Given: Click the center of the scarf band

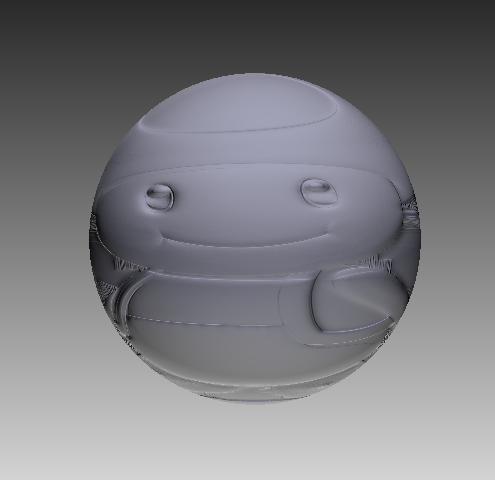Looking at the screenshot, I should tap(213, 297).
